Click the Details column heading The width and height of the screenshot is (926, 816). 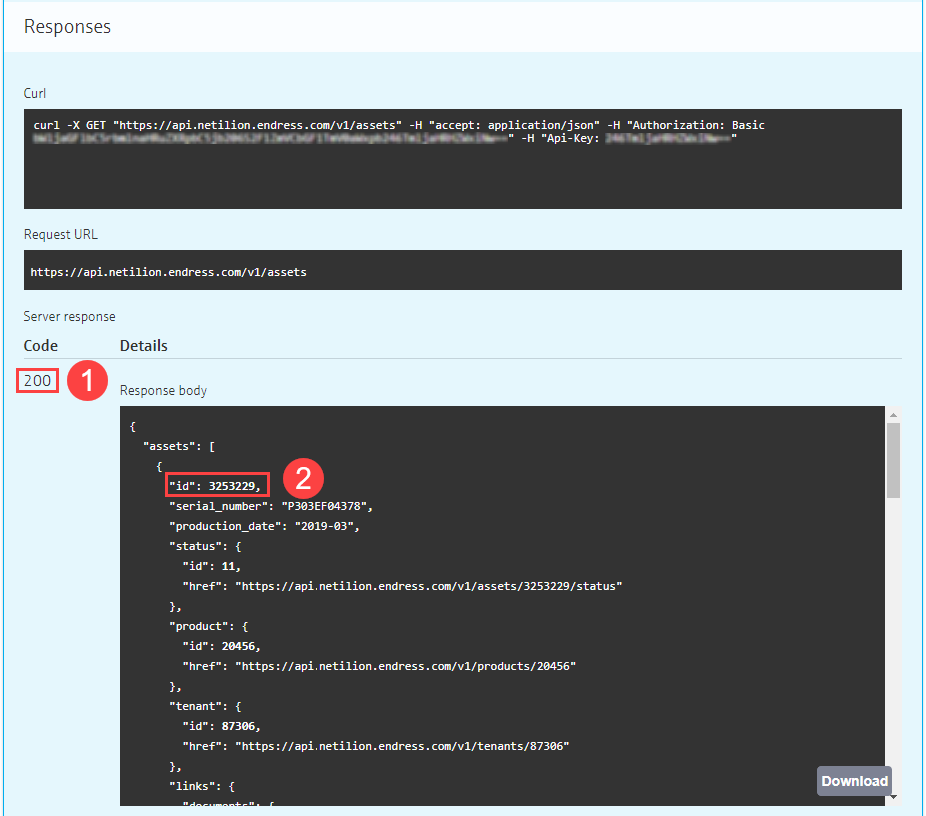pyautogui.click(x=143, y=346)
